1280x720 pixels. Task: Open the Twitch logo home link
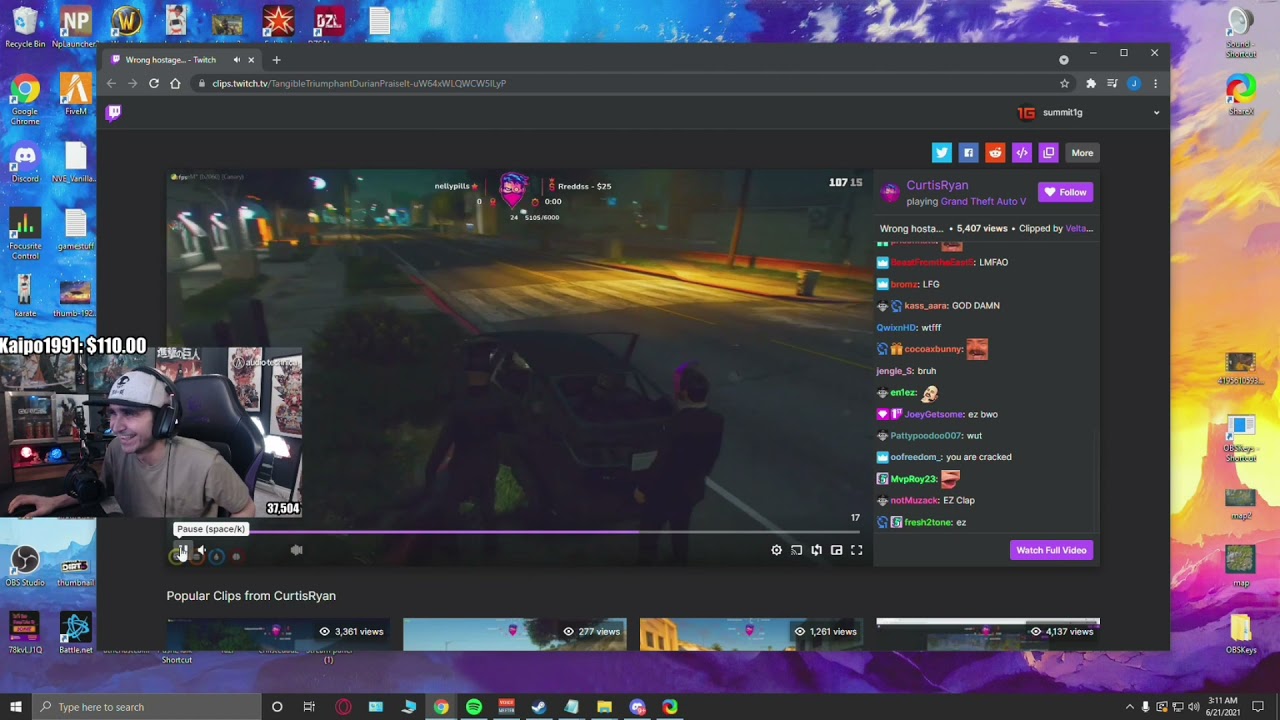coord(113,112)
